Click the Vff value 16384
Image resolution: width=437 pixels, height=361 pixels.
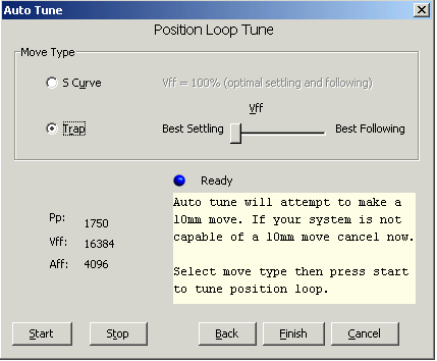pyautogui.click(x=99, y=244)
